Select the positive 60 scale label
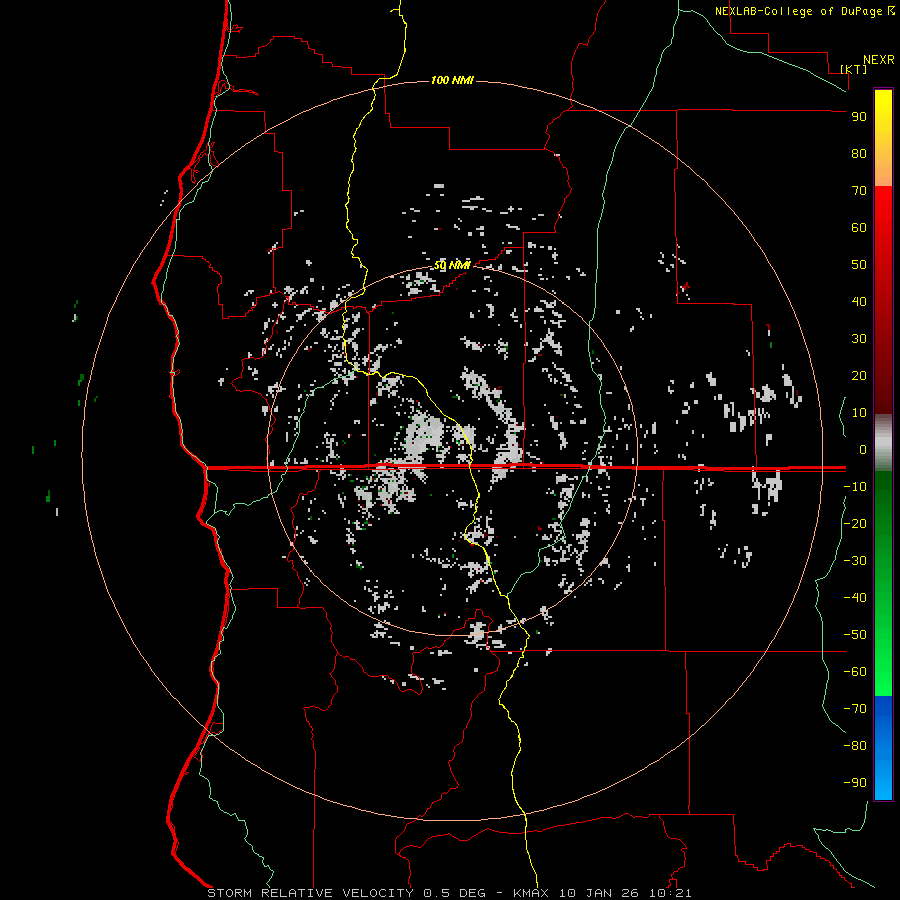The height and width of the screenshot is (900, 900). click(859, 228)
